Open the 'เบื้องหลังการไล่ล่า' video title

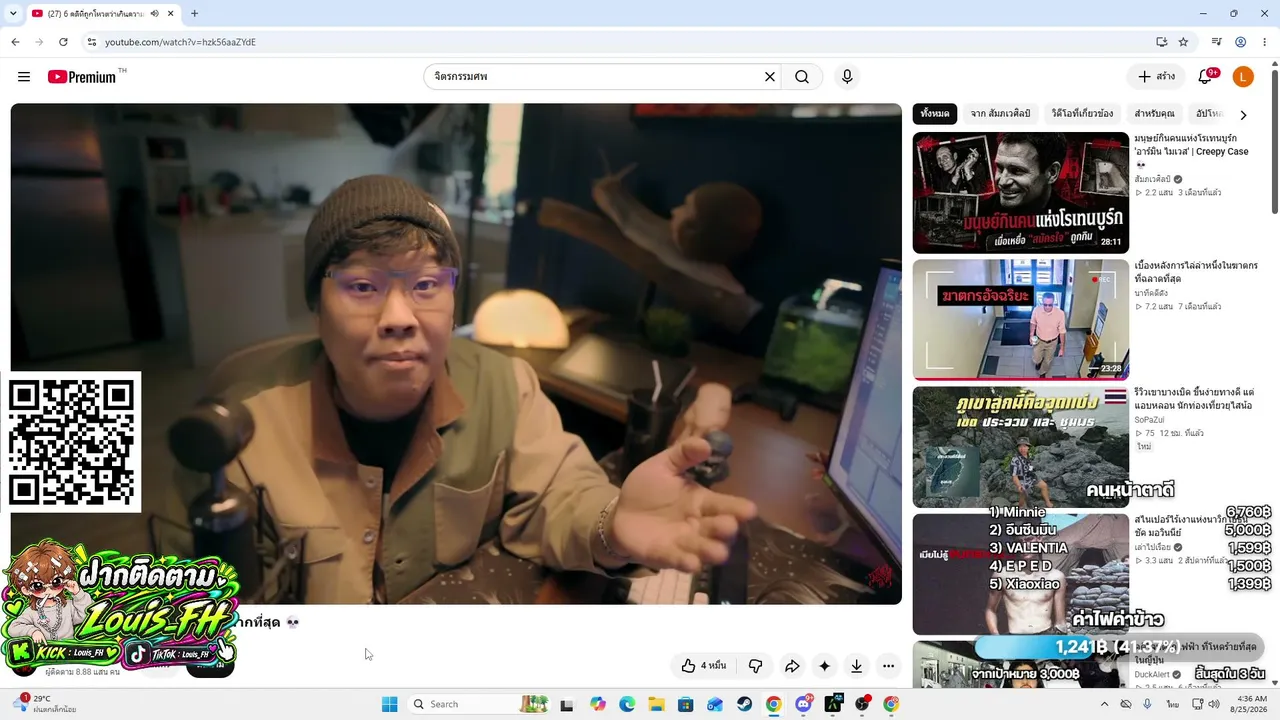(x=1196, y=272)
